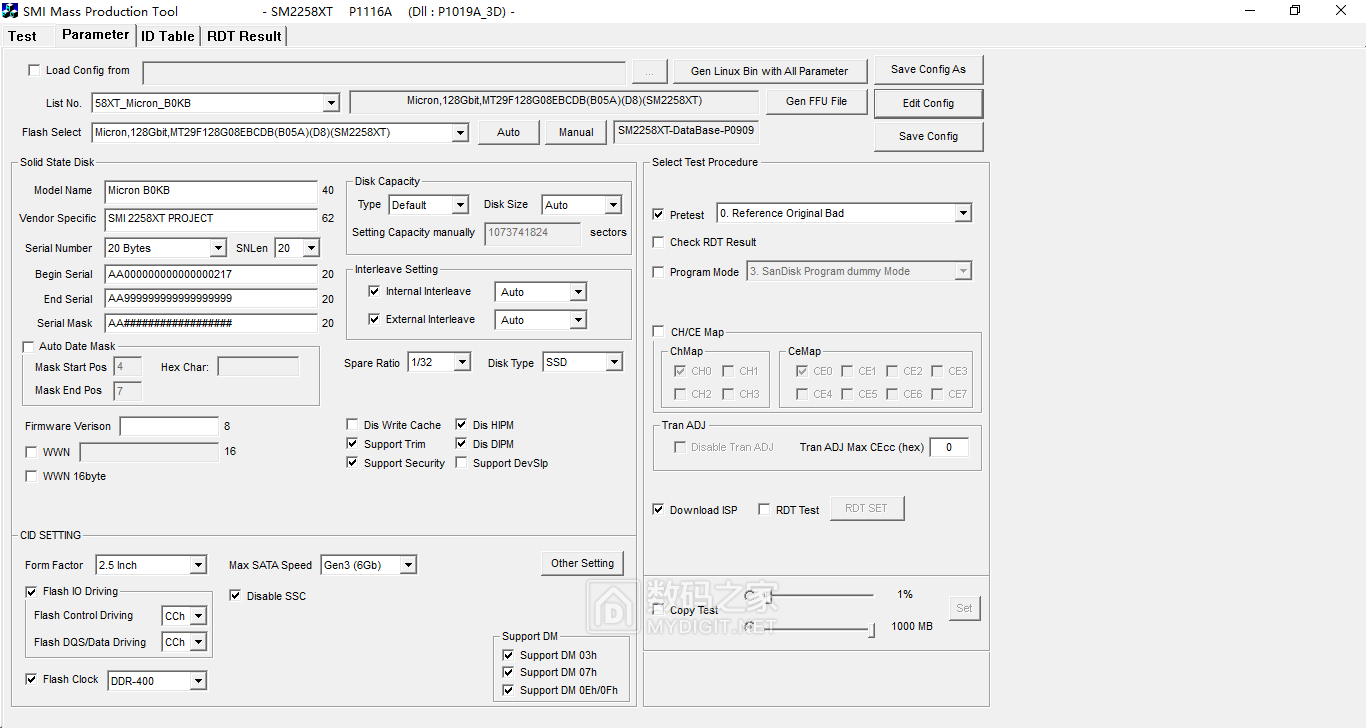Enable the Program Mode checkbox

tap(658, 272)
